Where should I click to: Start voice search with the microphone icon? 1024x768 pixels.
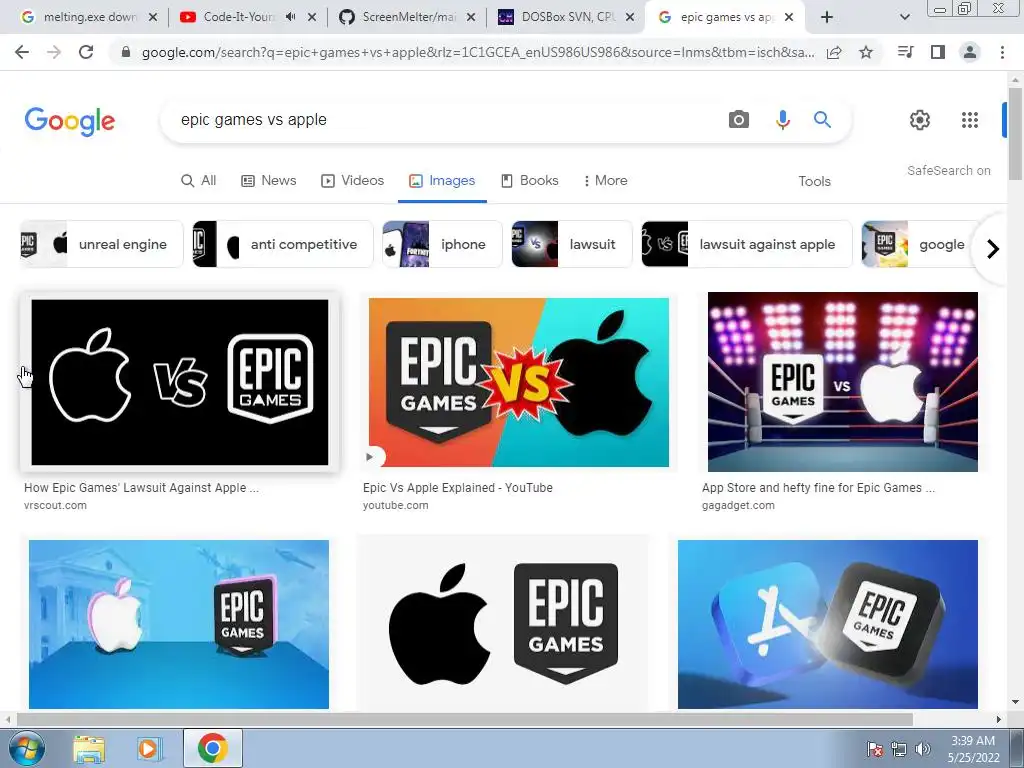(782, 120)
